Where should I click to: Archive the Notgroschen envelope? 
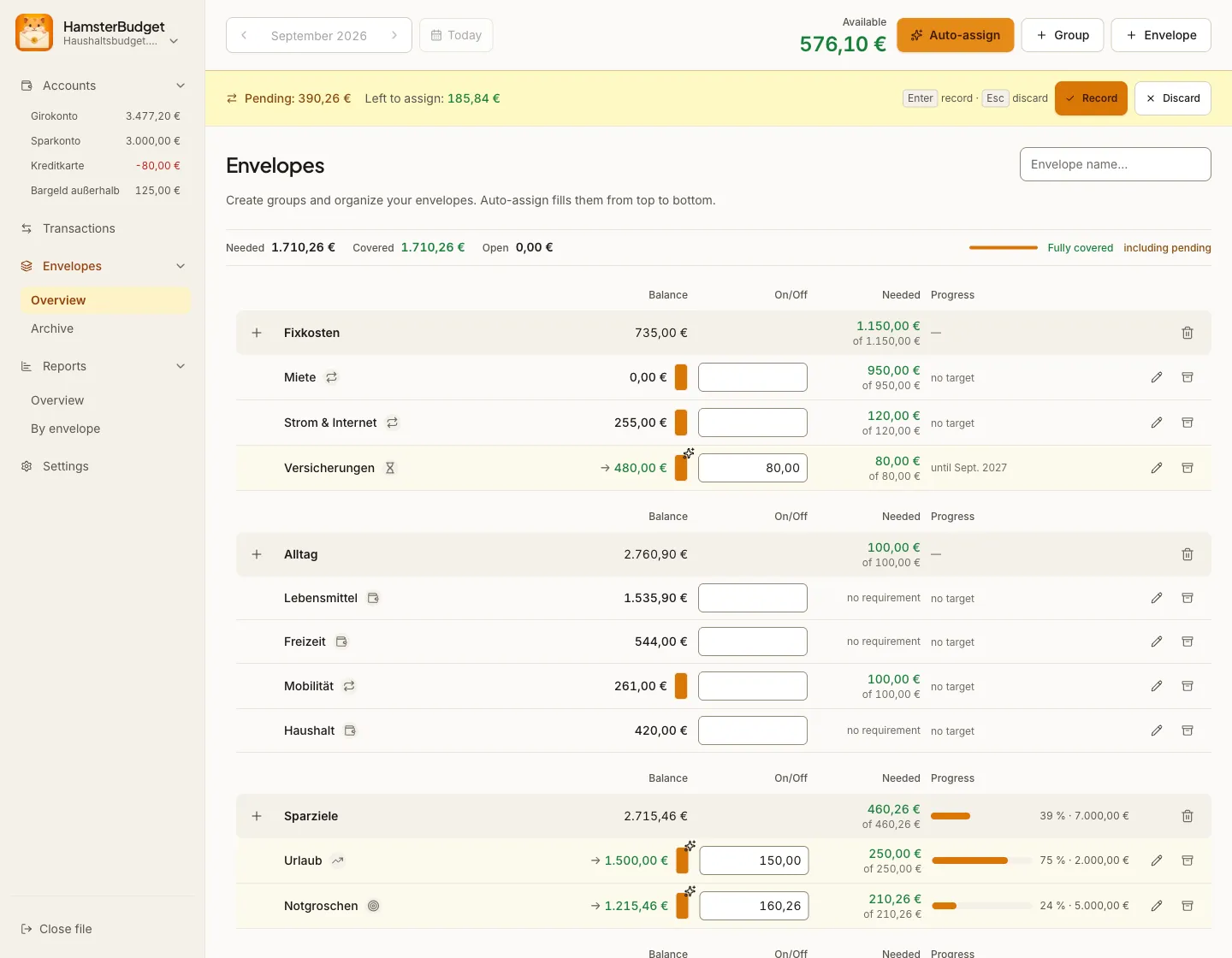click(x=1188, y=906)
